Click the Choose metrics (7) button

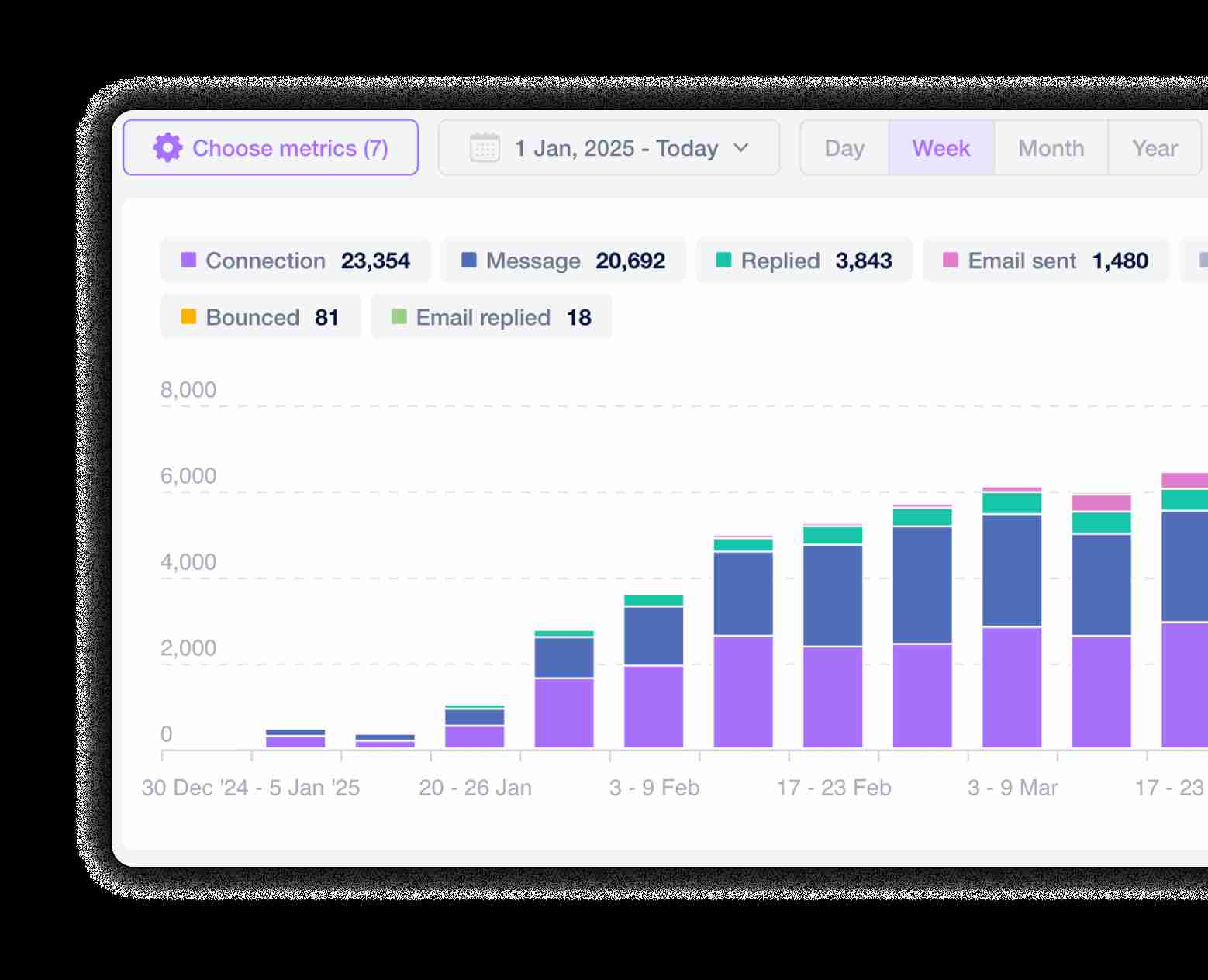pos(271,147)
